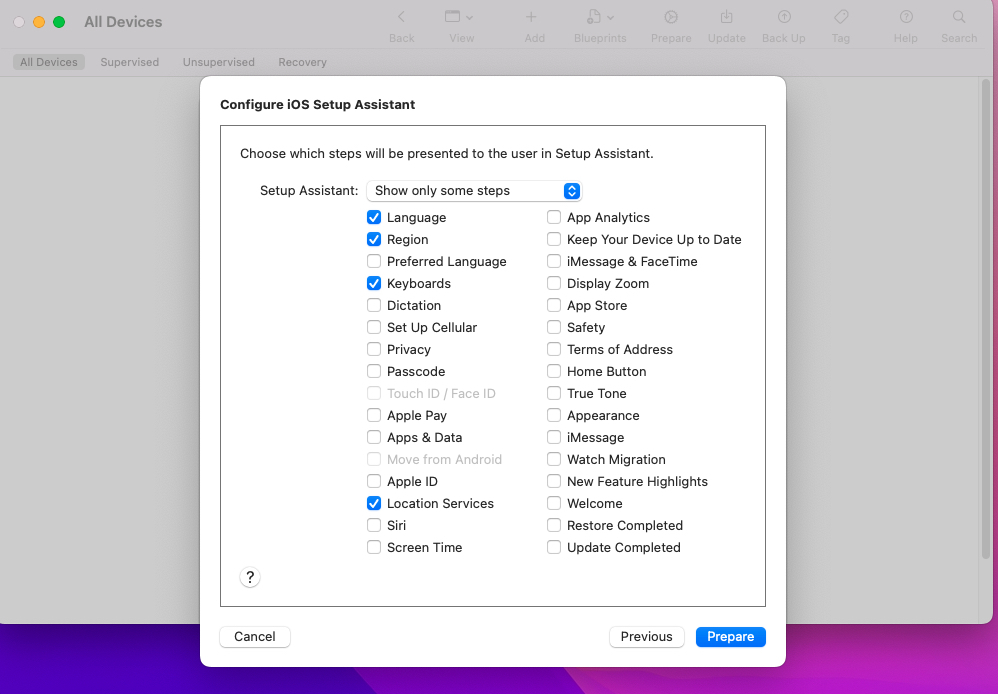The height and width of the screenshot is (694, 998).
Task: Check Keep Your Device Up to Date
Action: [x=554, y=239]
